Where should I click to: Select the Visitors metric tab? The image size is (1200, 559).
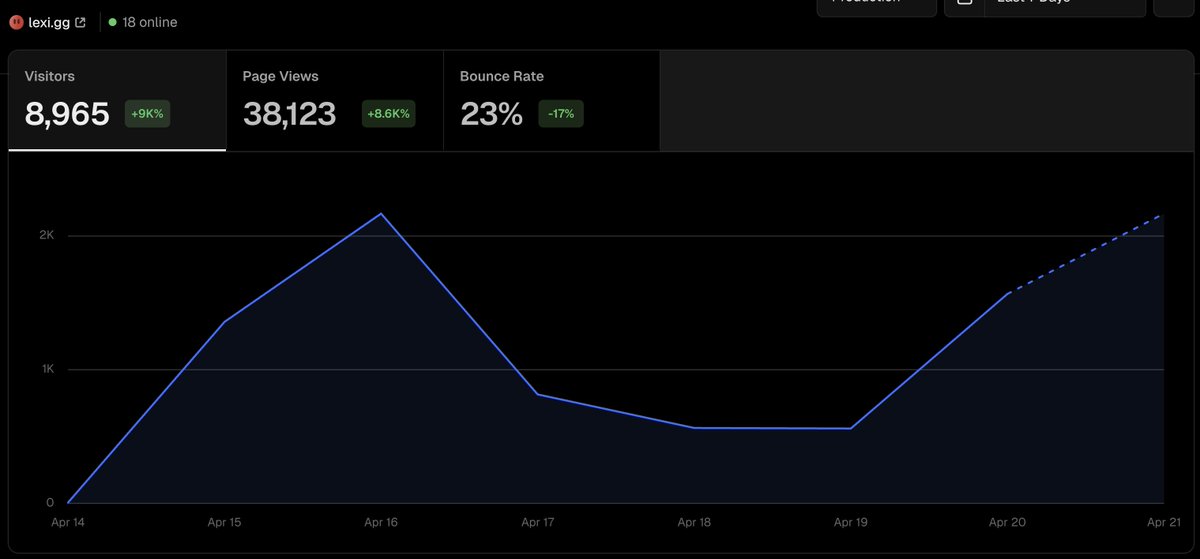117,101
